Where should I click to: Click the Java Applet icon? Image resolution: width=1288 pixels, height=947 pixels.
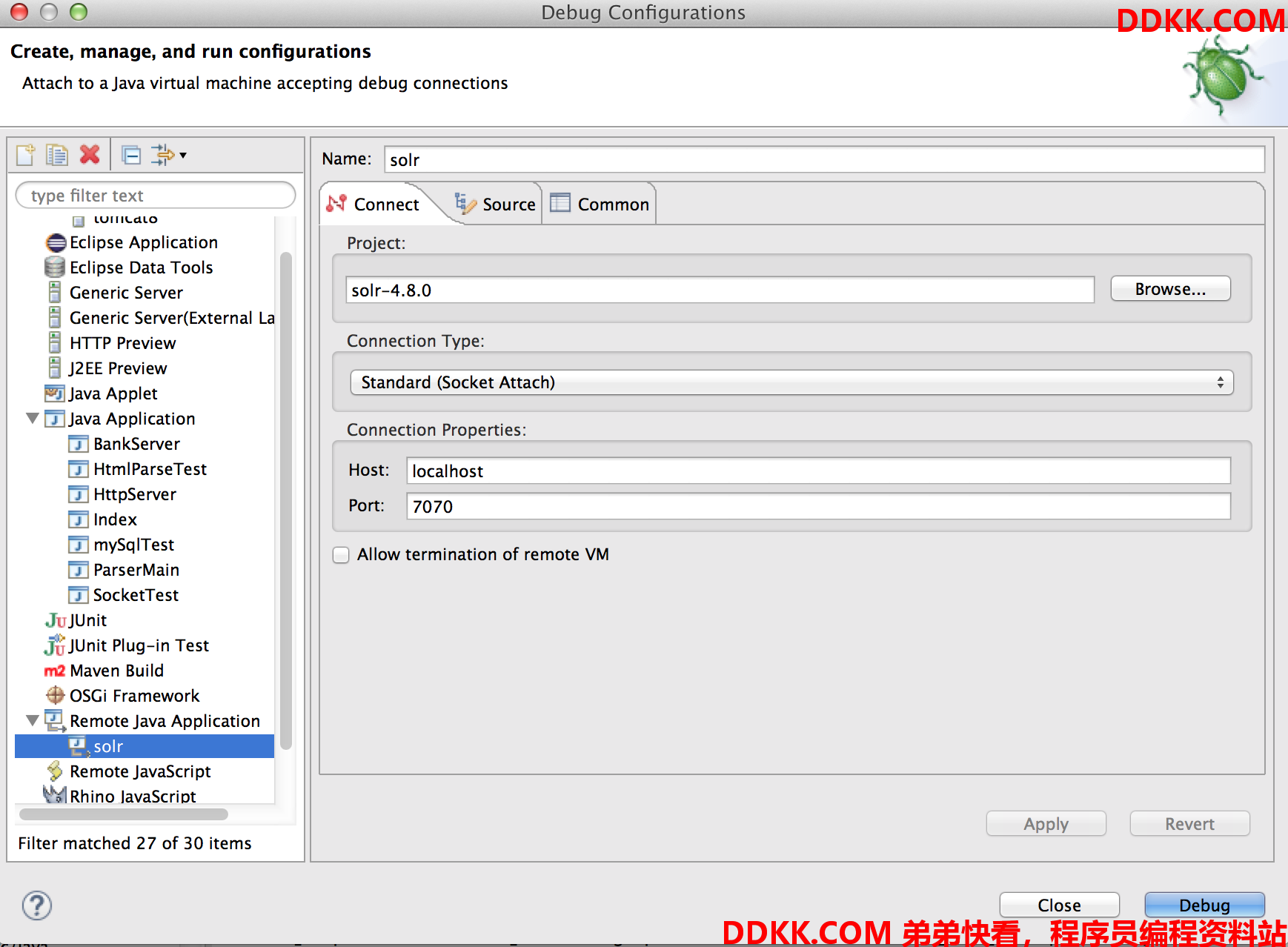[x=55, y=393]
